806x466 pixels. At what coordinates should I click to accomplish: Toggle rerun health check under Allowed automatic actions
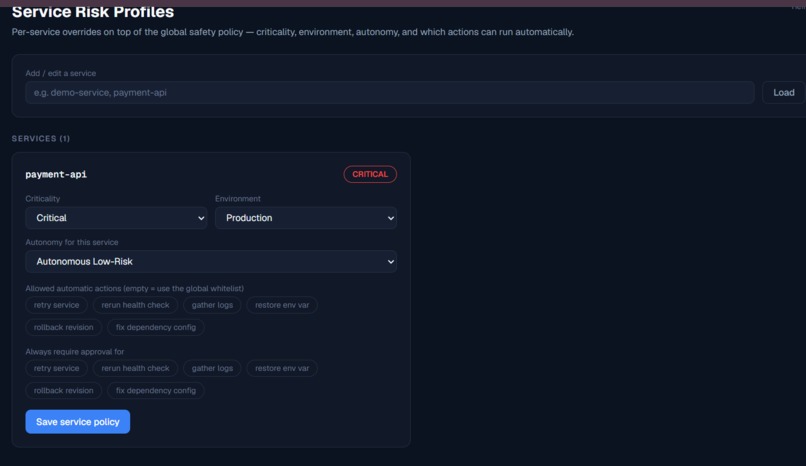tap(135, 305)
